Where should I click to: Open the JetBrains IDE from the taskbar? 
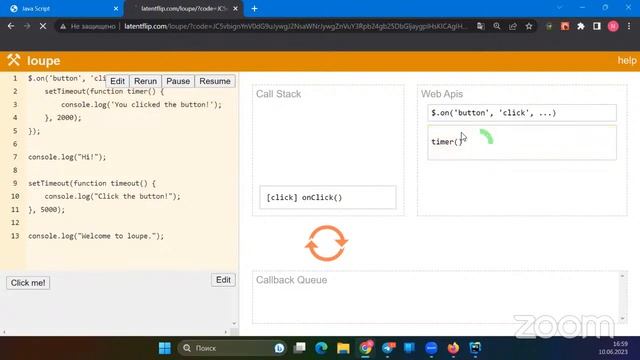(x=476, y=348)
